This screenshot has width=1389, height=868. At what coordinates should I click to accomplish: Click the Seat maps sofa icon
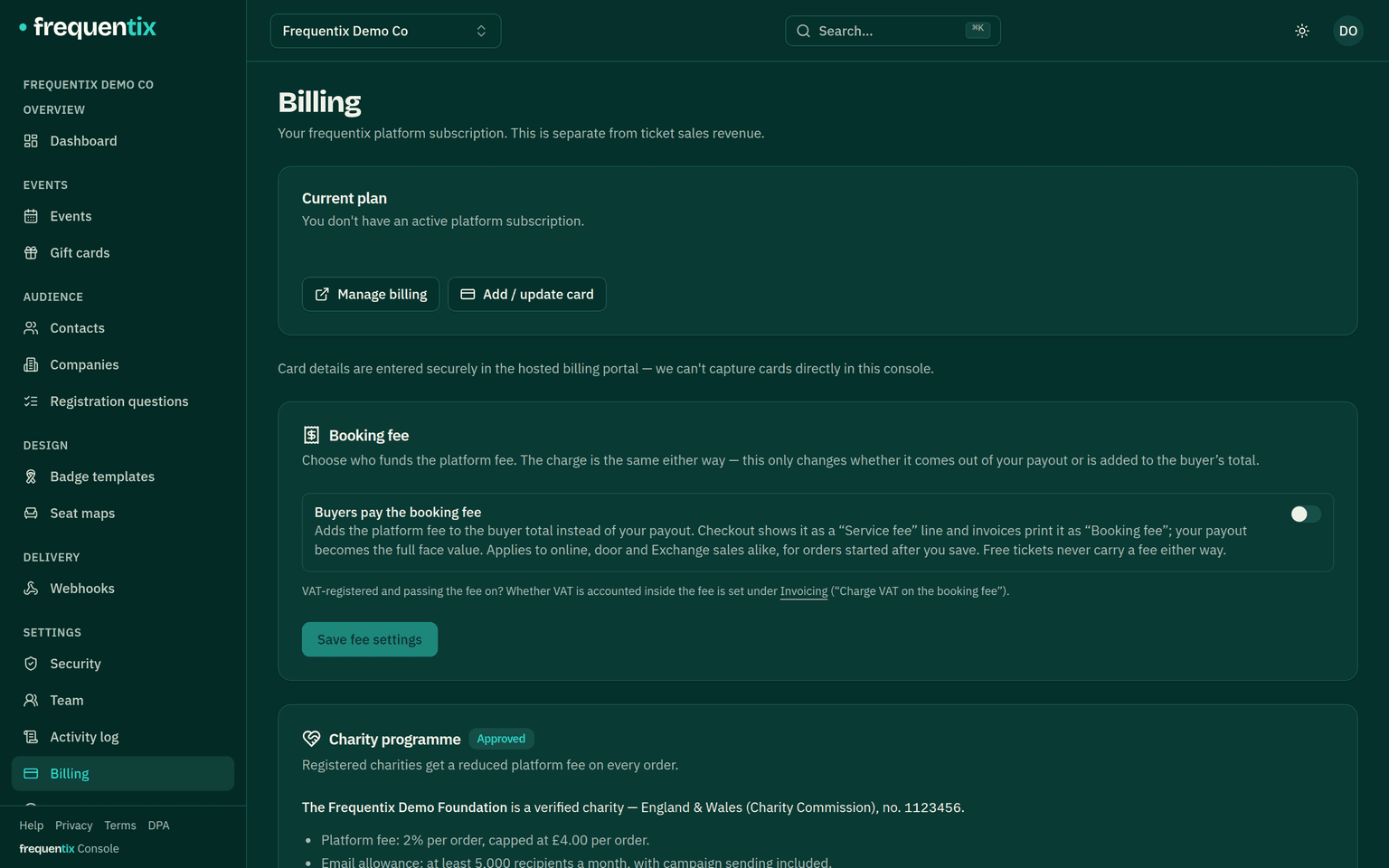tap(31, 514)
